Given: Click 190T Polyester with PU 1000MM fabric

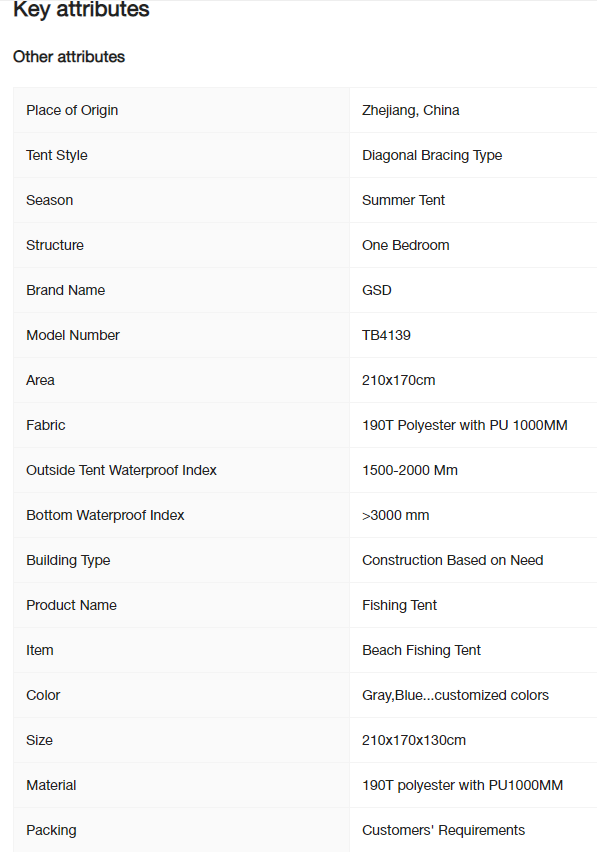Looking at the screenshot, I should (x=464, y=425).
